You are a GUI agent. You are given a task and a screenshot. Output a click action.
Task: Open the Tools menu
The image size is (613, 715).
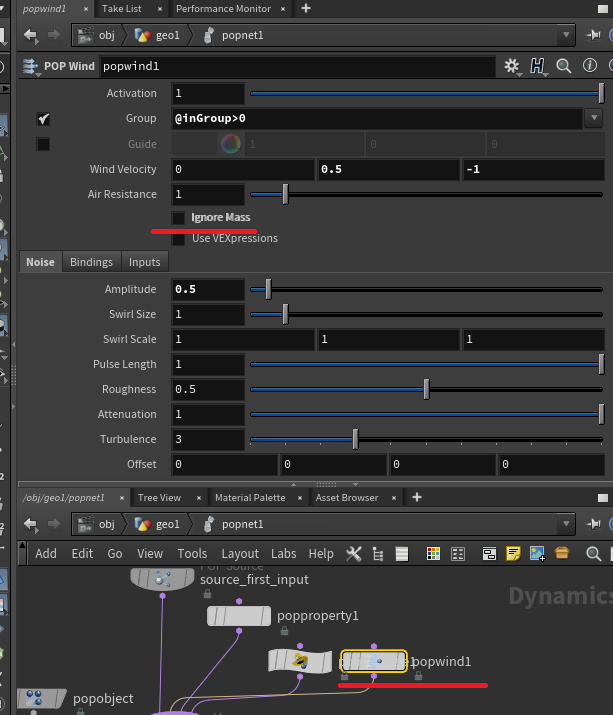[192, 554]
